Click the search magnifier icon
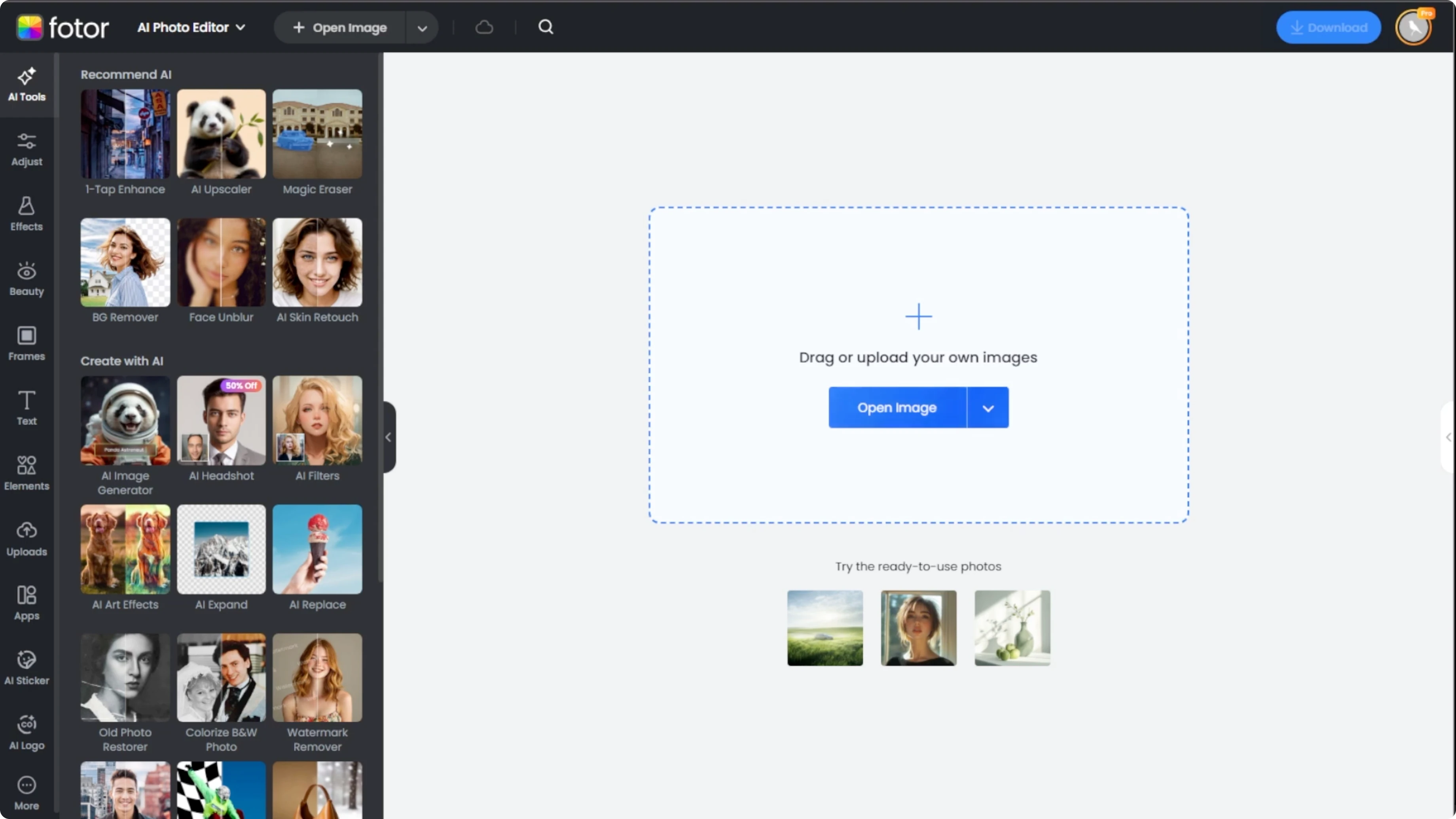 click(x=546, y=27)
